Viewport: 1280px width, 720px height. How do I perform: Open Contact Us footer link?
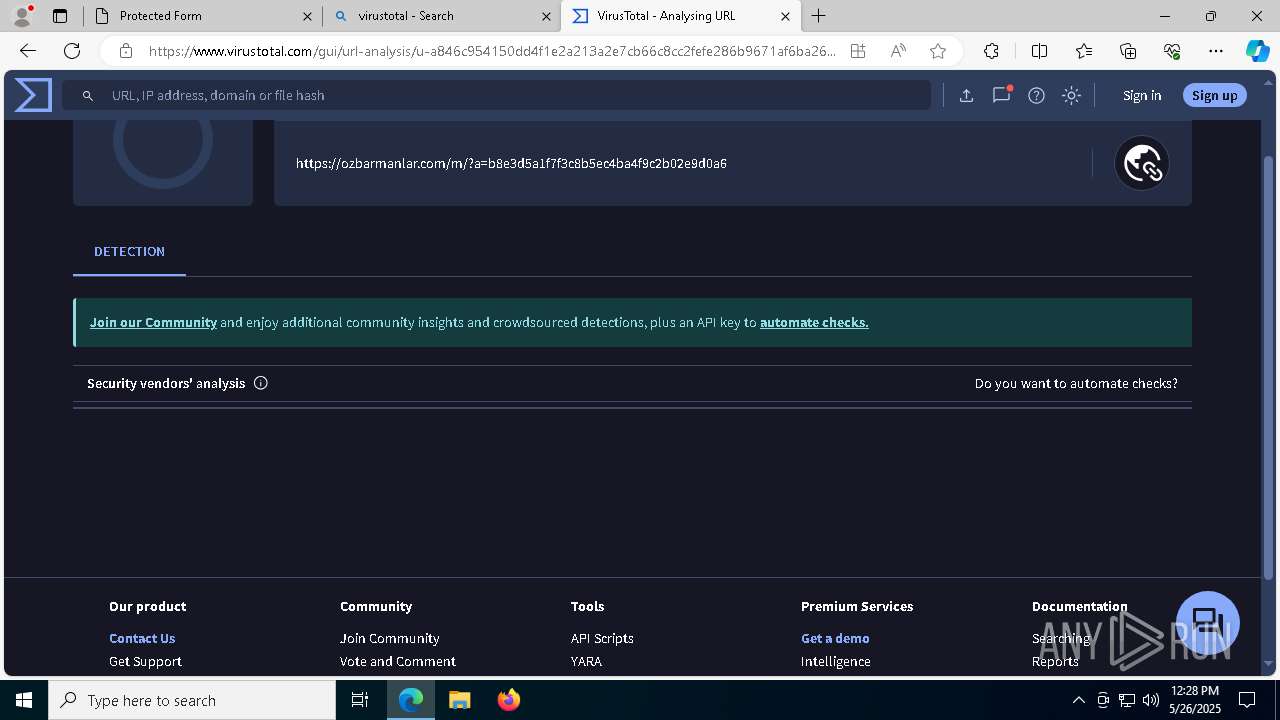142,638
